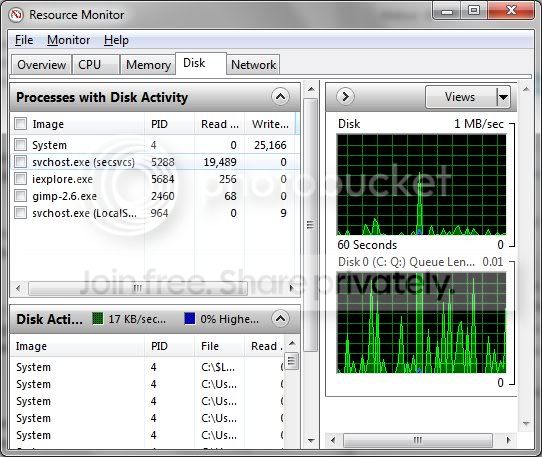542x457 pixels.
Task: Switch to the CPU tab
Action: coord(96,65)
